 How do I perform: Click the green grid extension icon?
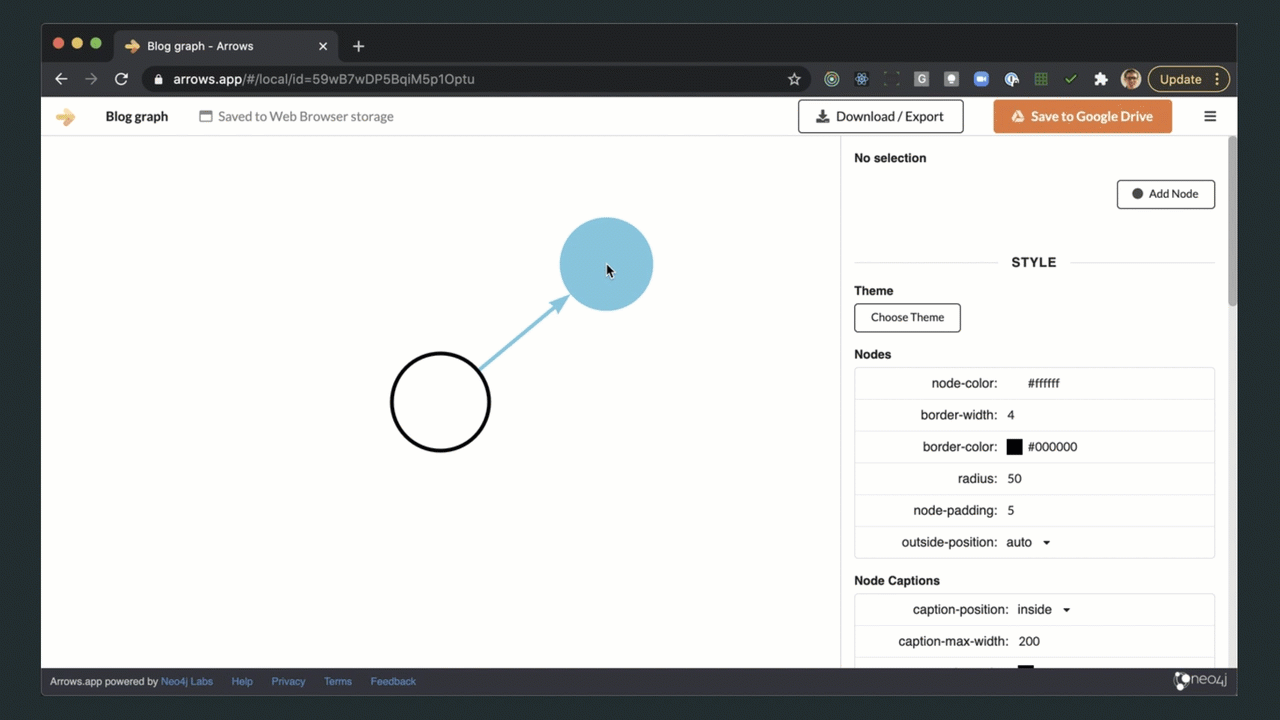(x=1041, y=79)
